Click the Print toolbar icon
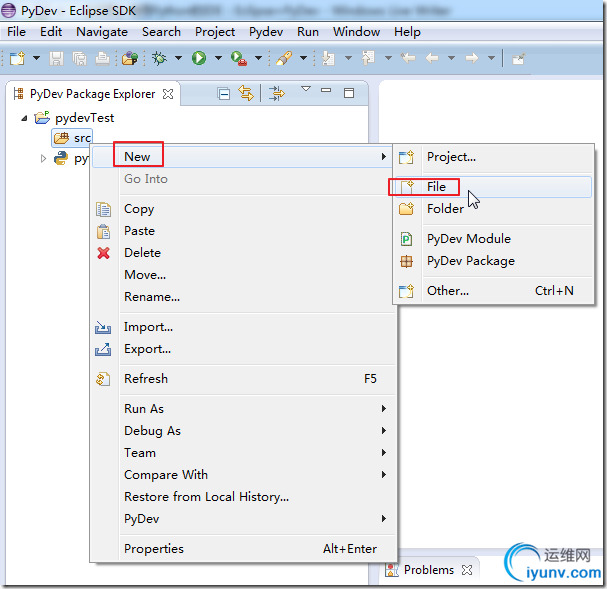This screenshot has width=607, height=589. [x=102, y=59]
